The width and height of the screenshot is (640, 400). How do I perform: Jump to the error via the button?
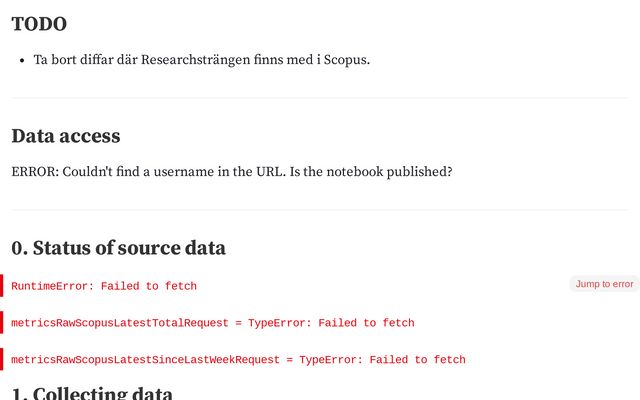click(x=604, y=284)
